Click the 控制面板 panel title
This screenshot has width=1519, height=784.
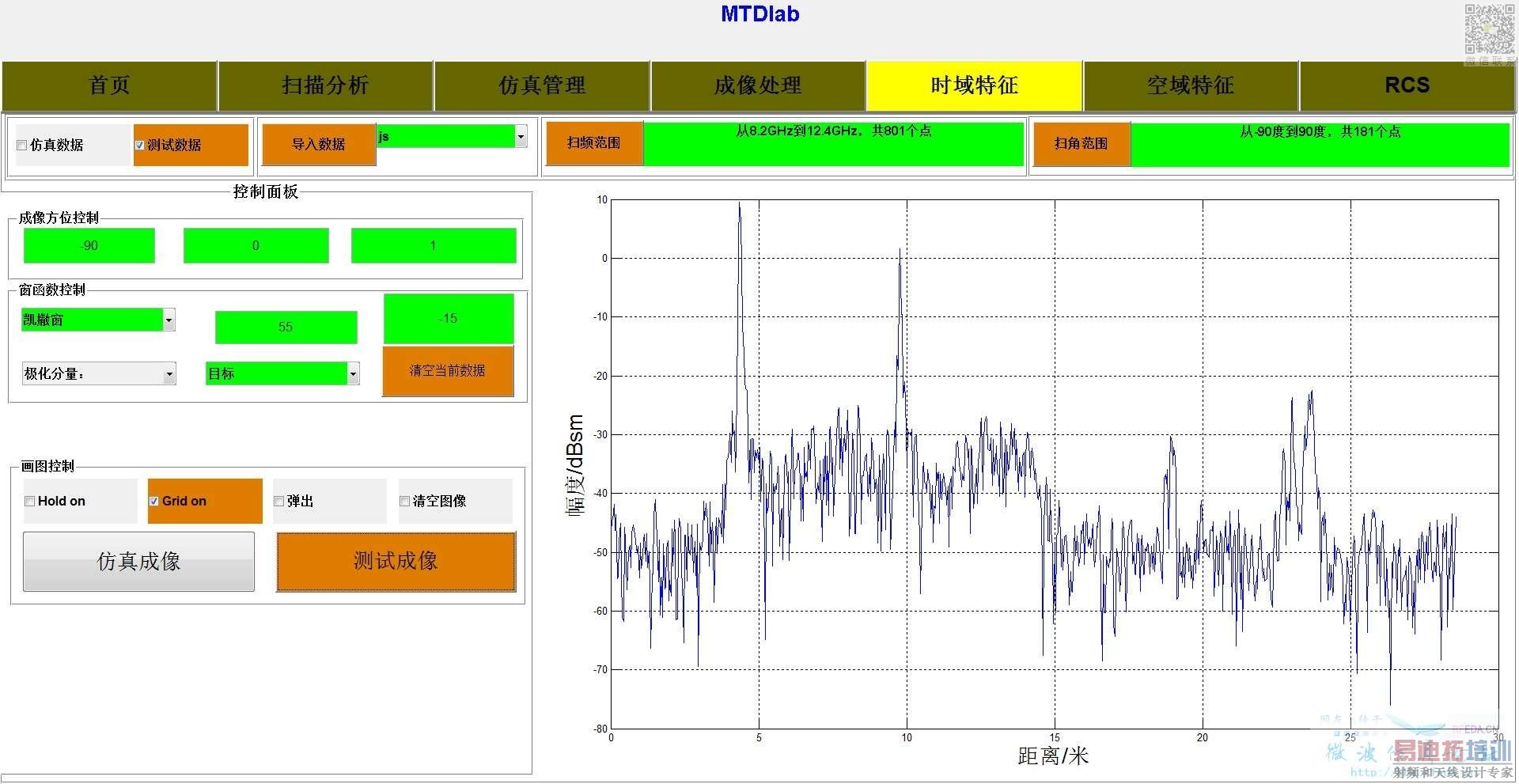click(x=266, y=192)
